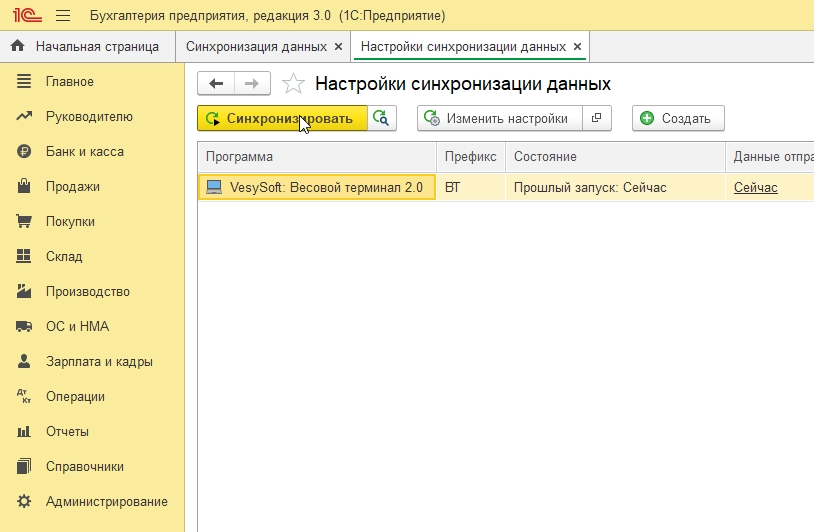Click the Изменить настройки button
814x532 pixels.
coord(498,118)
